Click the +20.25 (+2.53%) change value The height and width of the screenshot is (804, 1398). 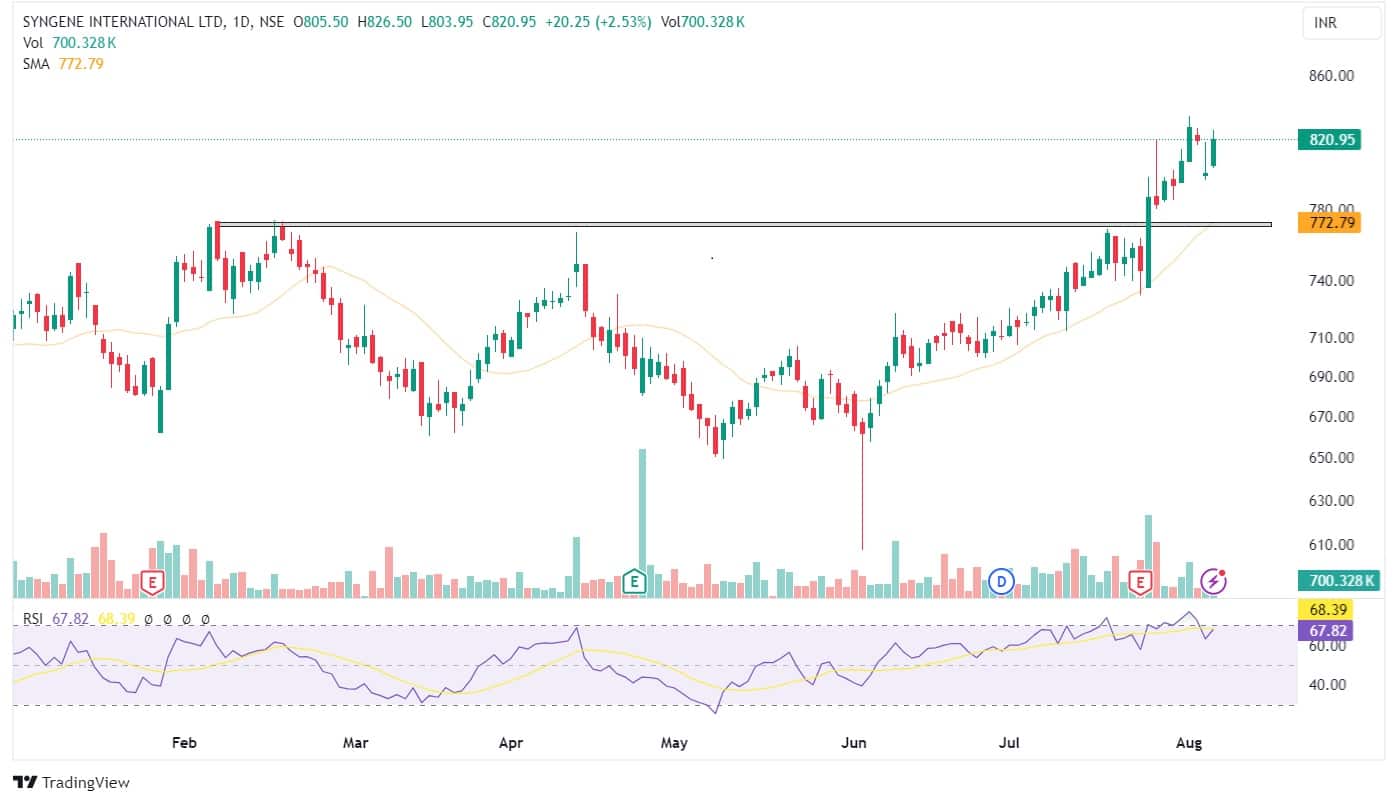[596, 22]
